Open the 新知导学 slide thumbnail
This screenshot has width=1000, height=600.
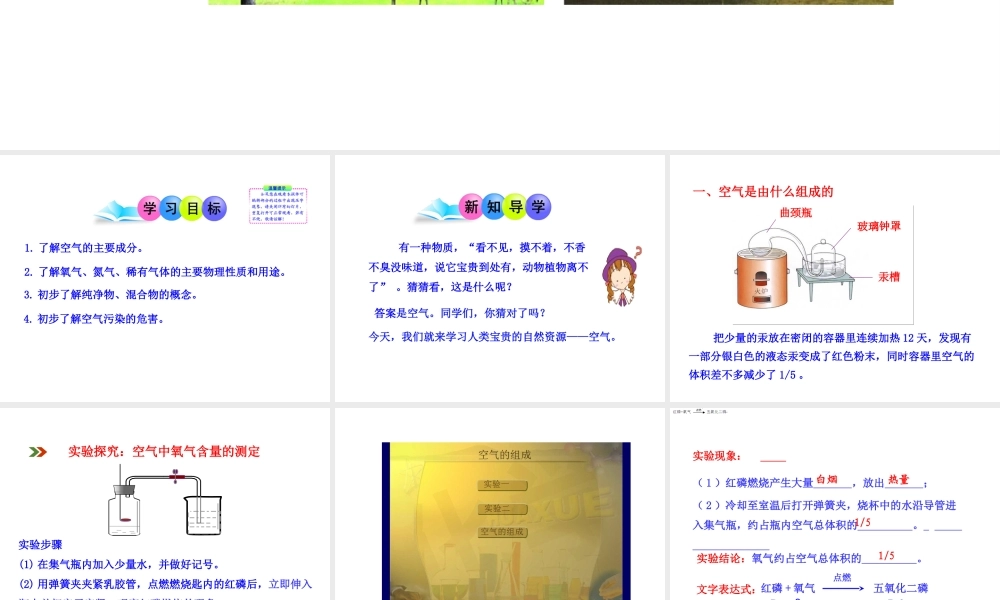tap(499, 278)
